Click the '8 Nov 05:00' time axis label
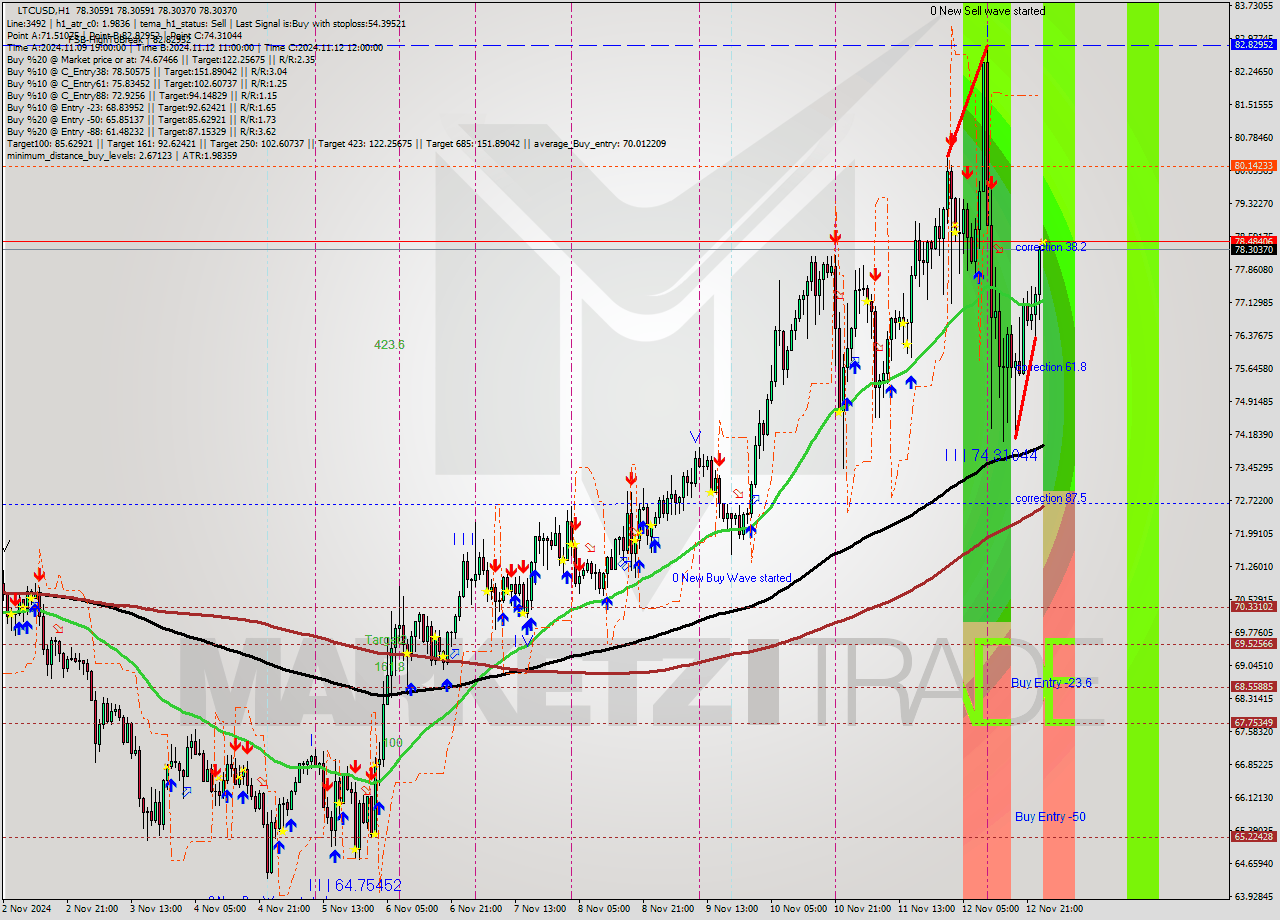 tap(605, 909)
